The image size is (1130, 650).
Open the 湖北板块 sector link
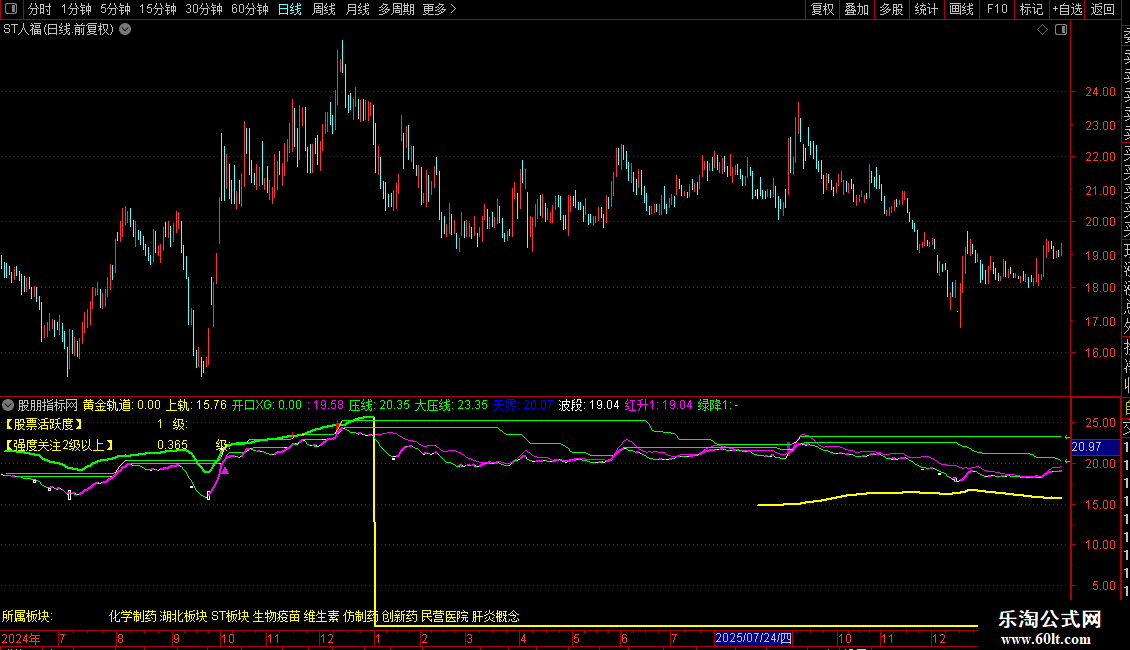click(x=183, y=617)
